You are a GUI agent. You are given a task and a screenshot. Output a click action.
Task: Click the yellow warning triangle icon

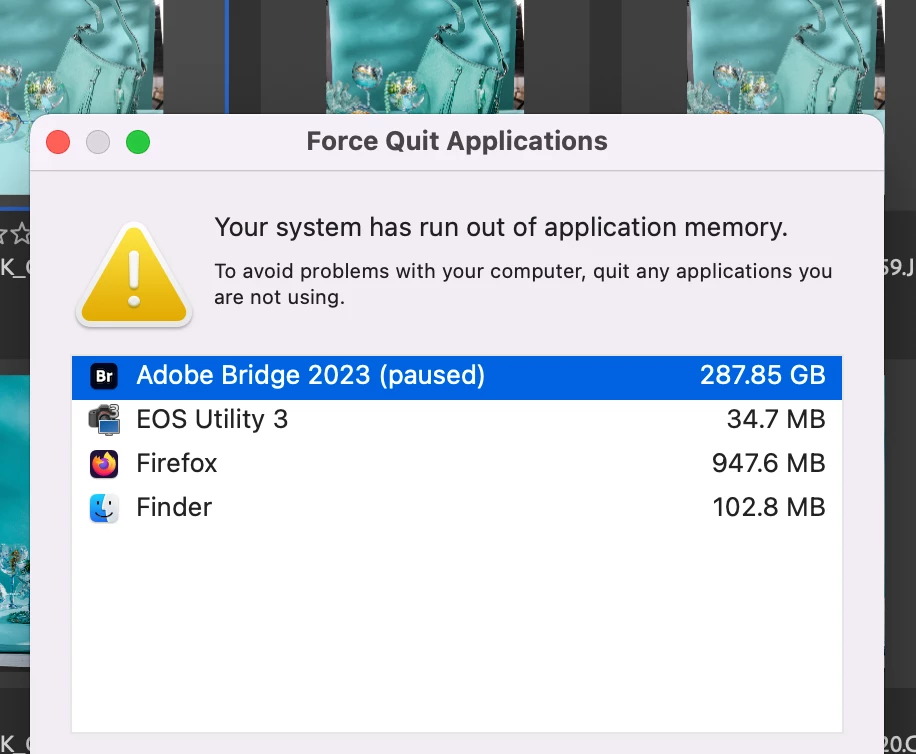point(134,275)
